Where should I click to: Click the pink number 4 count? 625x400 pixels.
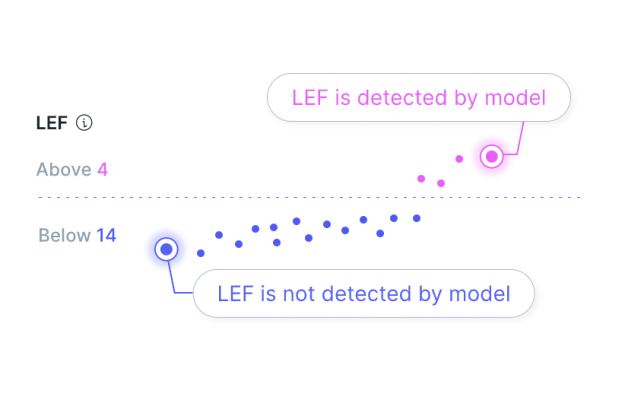tap(102, 169)
